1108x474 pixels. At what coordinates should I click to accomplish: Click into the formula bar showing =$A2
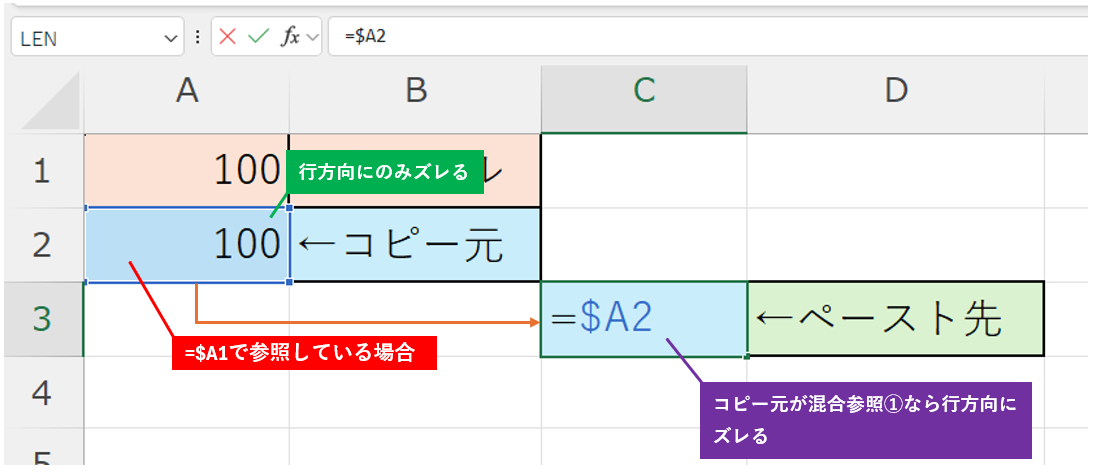(700, 37)
